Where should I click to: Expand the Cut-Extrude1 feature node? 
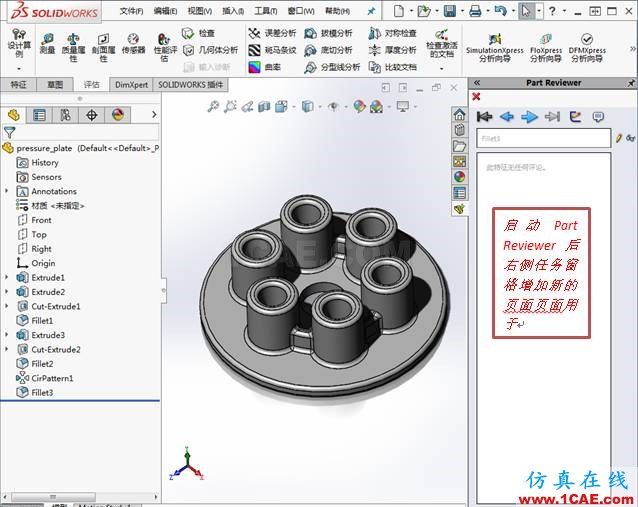coord(7,306)
